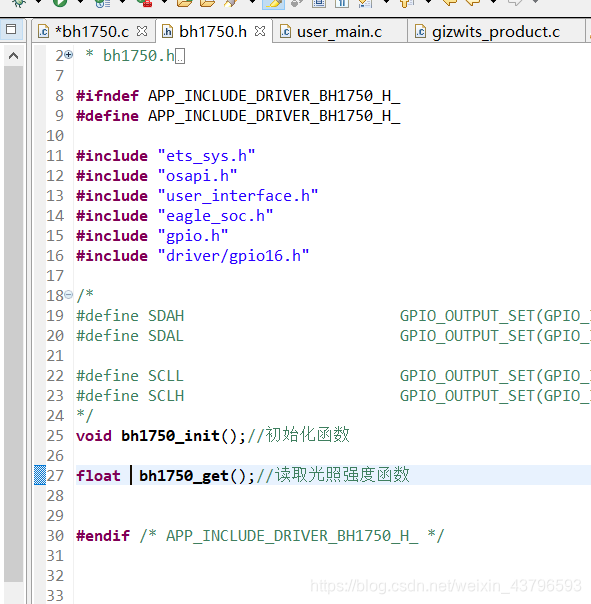Viewport: 591px width, 604px height.
Task: Click the #ifndef APP_INCLUDE_DRIVER_BH1750_H_ line
Action: [x=238, y=96]
